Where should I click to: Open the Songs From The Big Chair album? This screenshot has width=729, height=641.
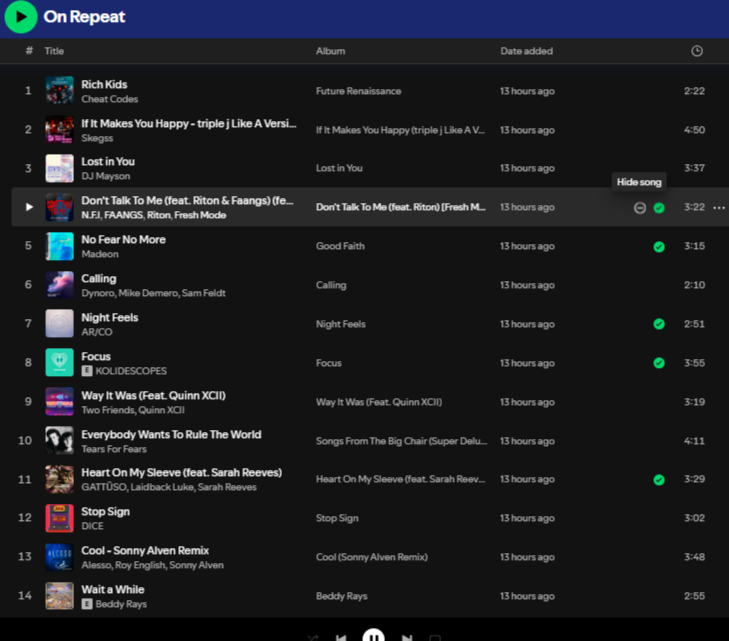(401, 441)
